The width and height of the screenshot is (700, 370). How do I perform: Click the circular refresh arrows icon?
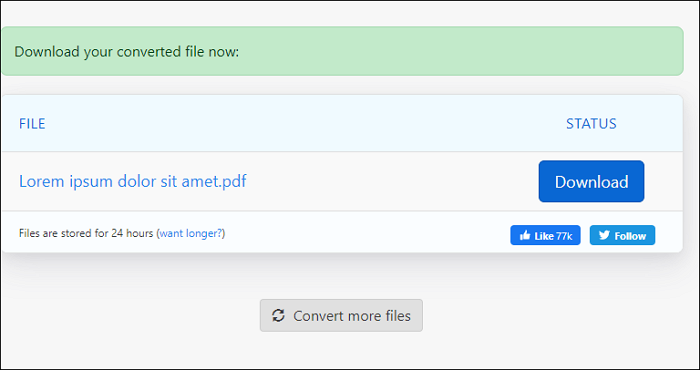tap(278, 316)
